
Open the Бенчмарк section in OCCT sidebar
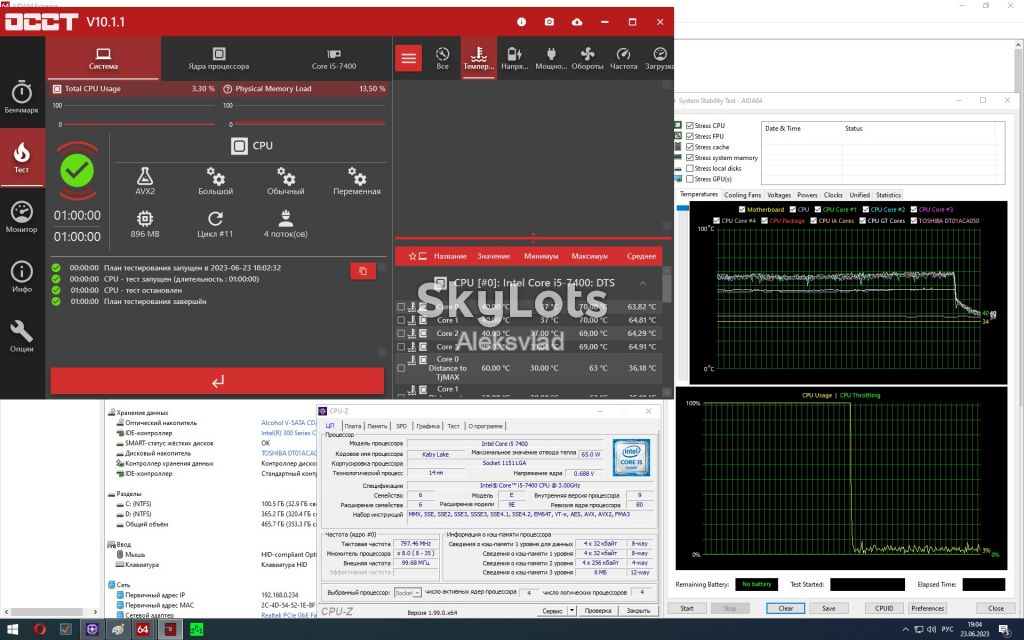pos(22,97)
